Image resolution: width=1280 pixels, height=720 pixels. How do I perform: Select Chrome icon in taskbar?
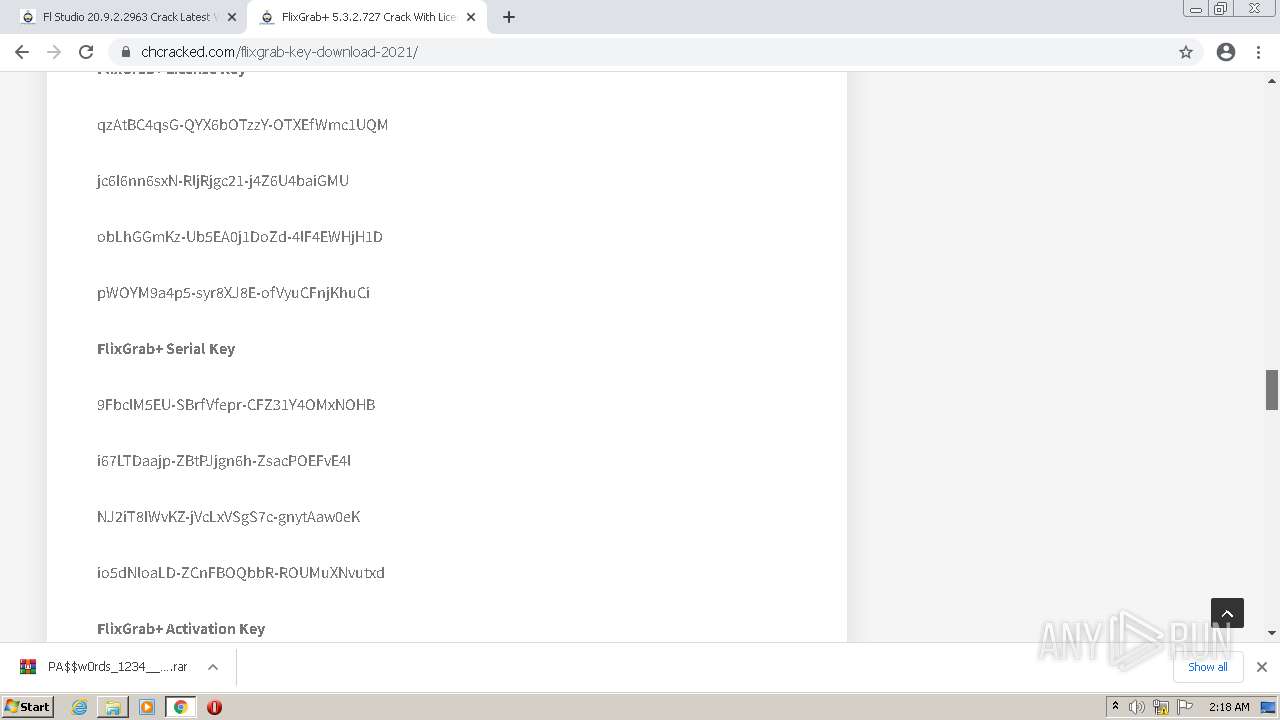pos(180,707)
